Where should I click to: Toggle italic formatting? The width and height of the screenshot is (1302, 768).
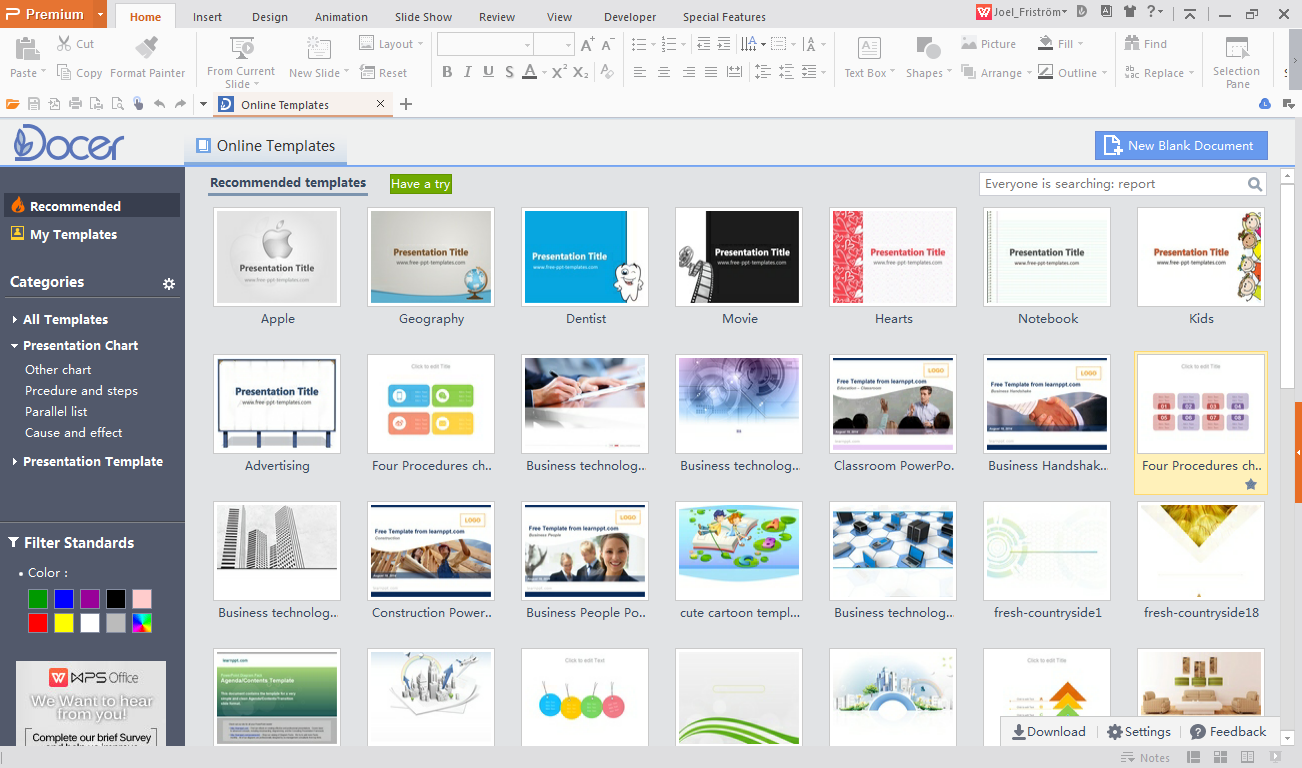click(466, 72)
